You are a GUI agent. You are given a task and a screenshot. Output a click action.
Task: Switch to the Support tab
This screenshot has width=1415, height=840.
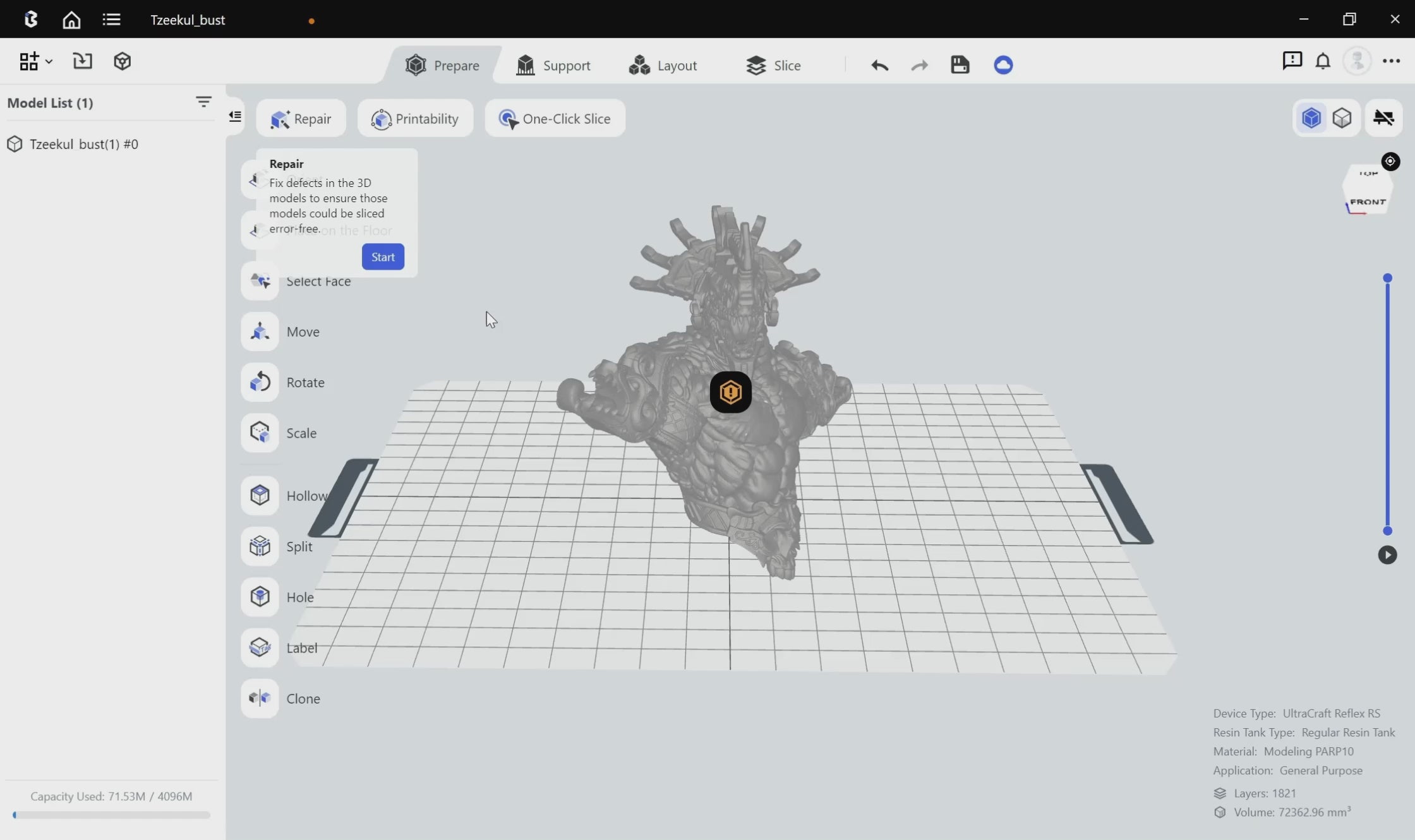click(x=553, y=66)
